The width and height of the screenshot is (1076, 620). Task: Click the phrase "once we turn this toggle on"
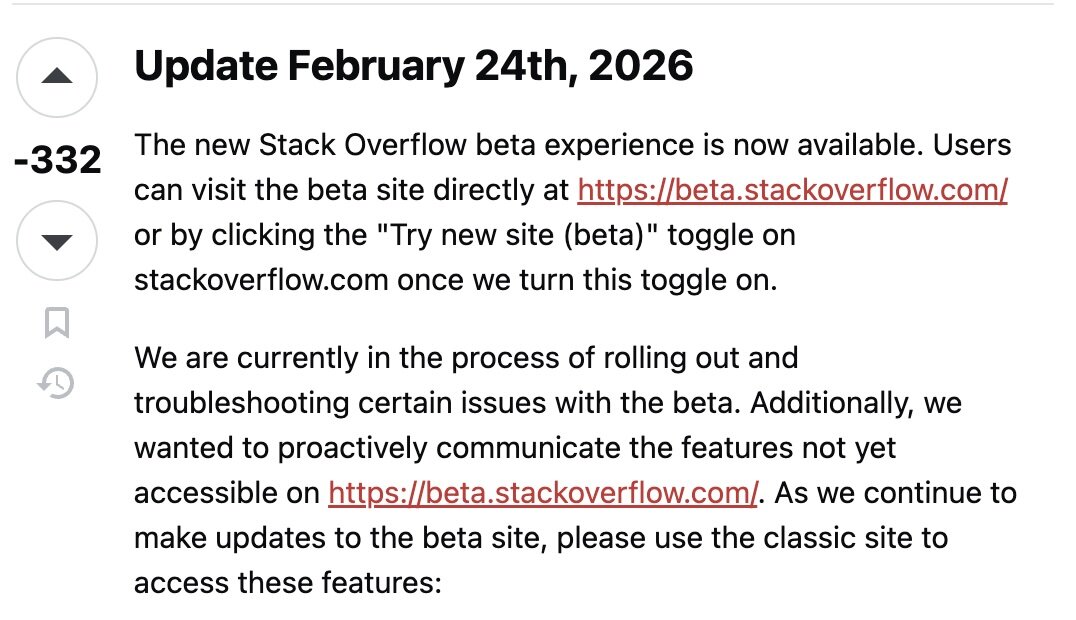point(586,280)
